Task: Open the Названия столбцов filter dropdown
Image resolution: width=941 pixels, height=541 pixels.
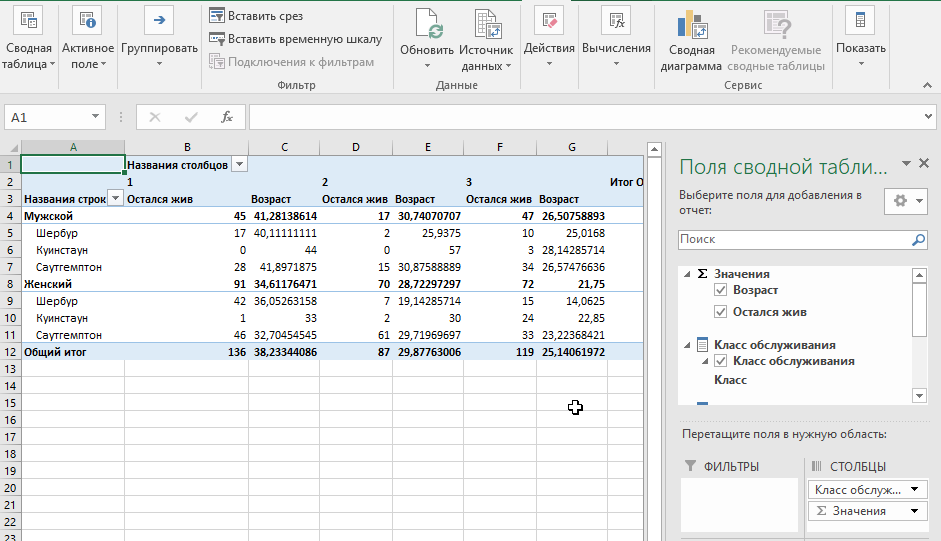Action: 239,165
